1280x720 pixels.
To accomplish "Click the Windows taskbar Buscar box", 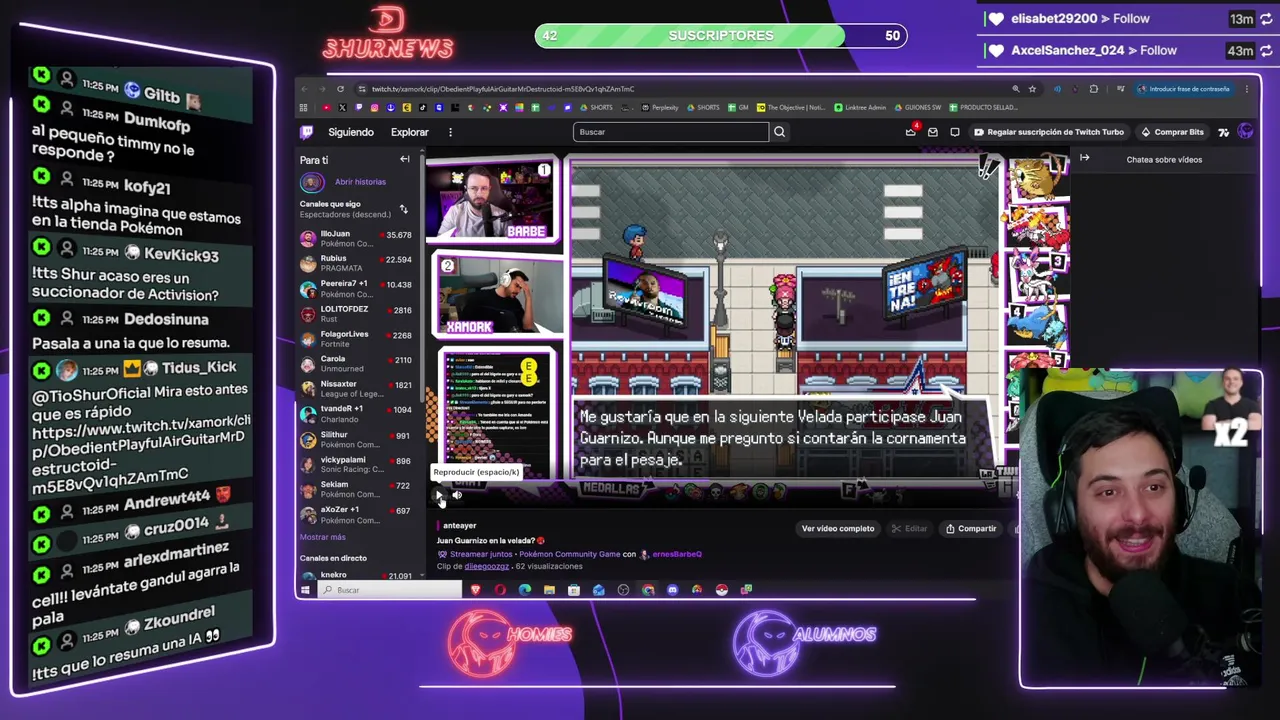I will pos(391,590).
